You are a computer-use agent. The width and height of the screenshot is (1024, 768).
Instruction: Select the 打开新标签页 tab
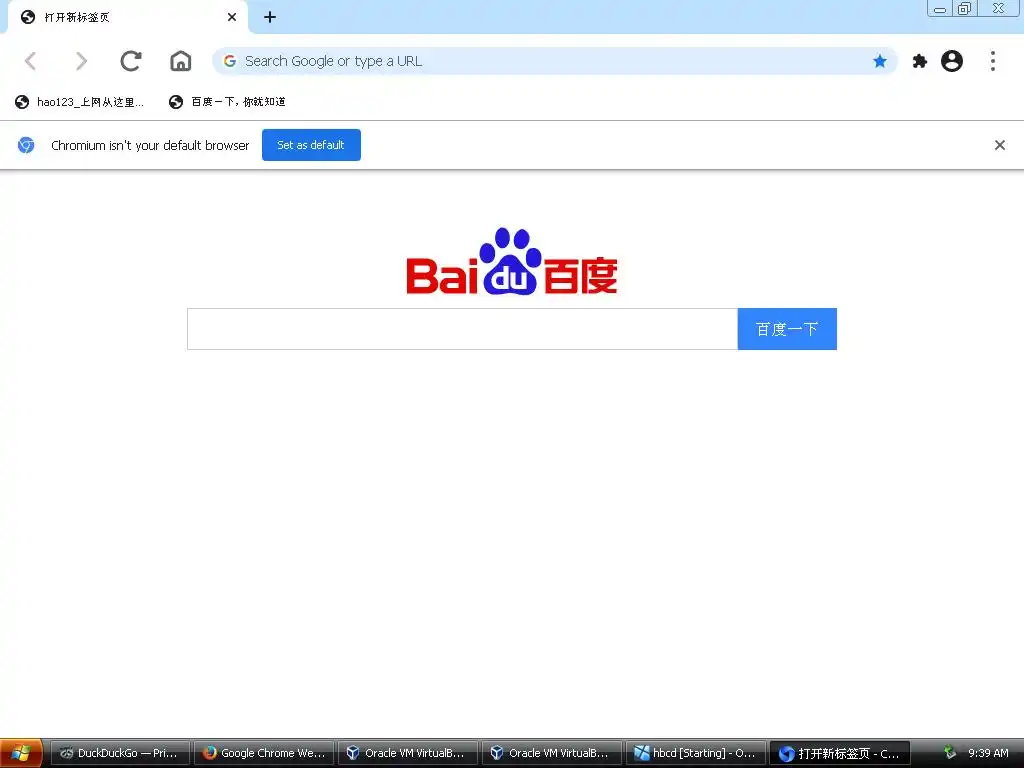127,17
